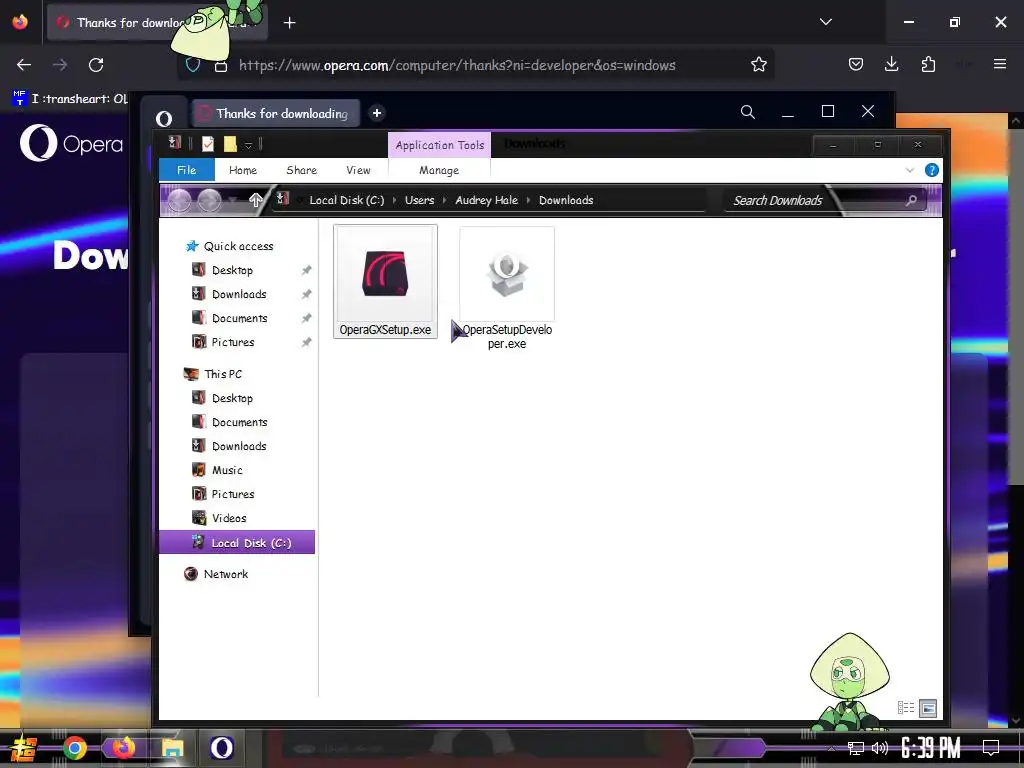1024x768 pixels.
Task: Open Documents under Quick access
Action: tap(230, 318)
